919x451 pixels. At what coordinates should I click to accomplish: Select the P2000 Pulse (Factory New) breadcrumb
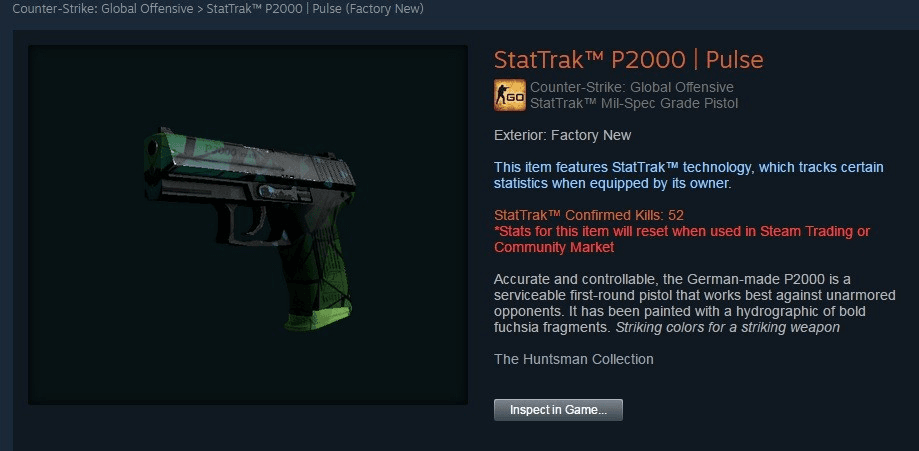coord(315,9)
